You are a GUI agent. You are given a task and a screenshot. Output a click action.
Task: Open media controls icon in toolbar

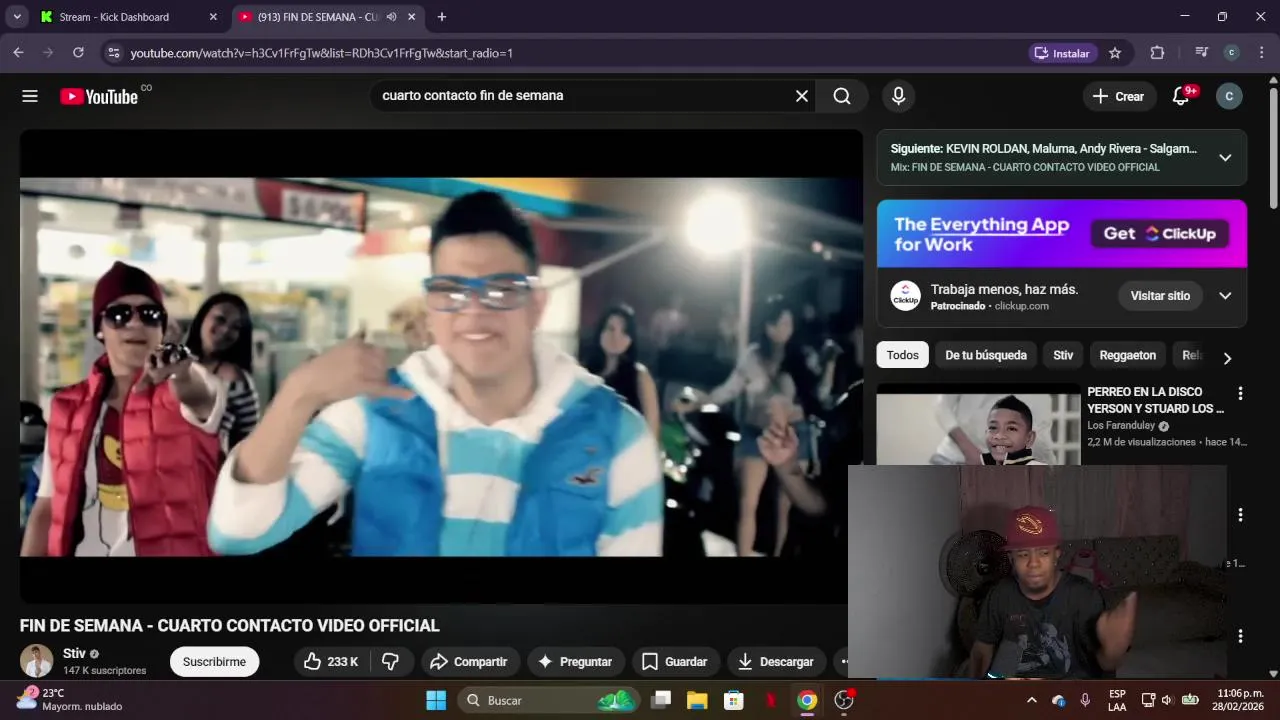[1201, 53]
